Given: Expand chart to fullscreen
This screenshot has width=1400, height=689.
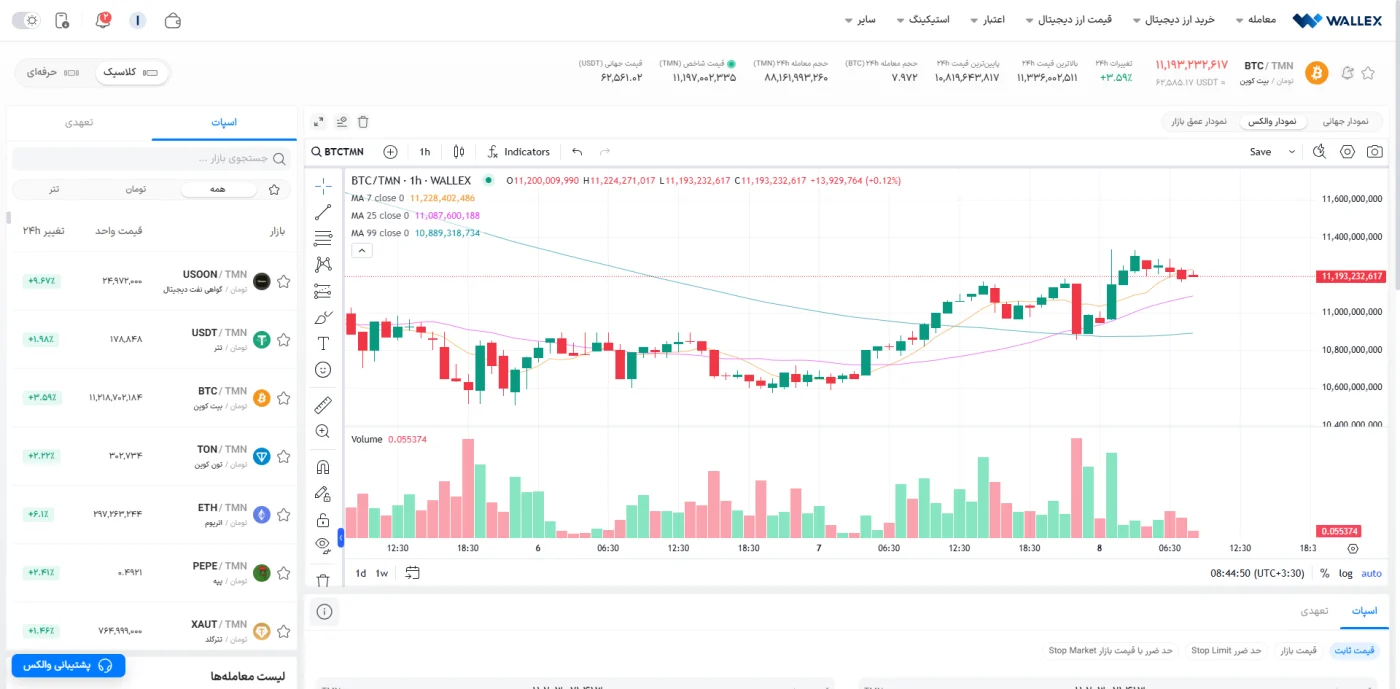Looking at the screenshot, I should coord(319,121).
